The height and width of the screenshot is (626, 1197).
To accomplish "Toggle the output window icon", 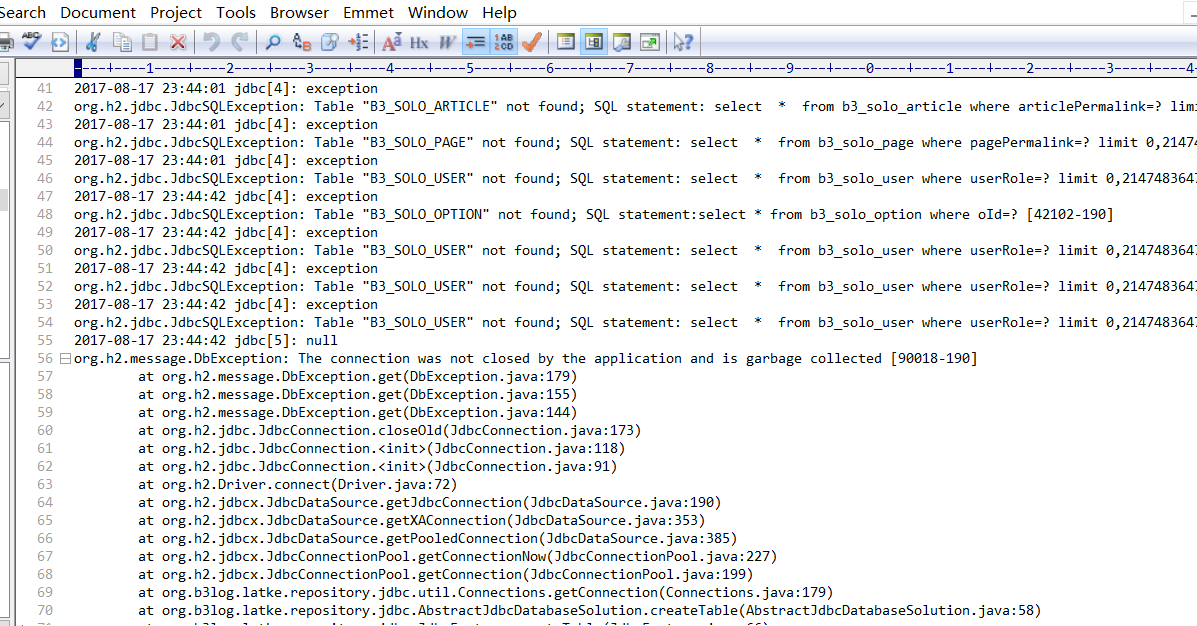I will pyautogui.click(x=622, y=42).
